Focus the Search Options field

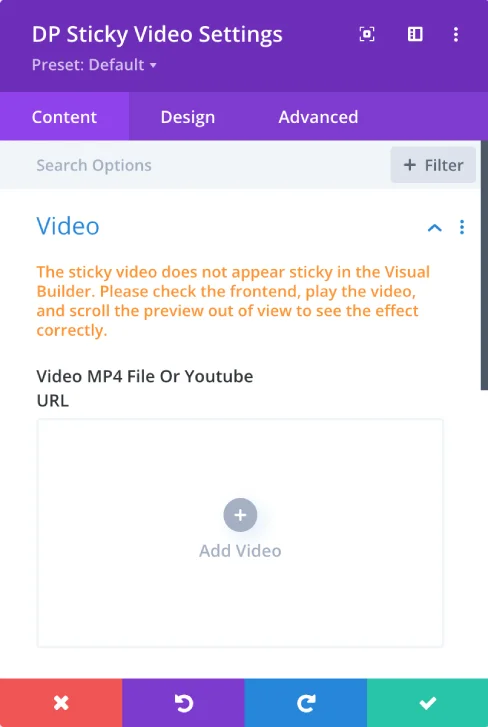[x=209, y=165]
